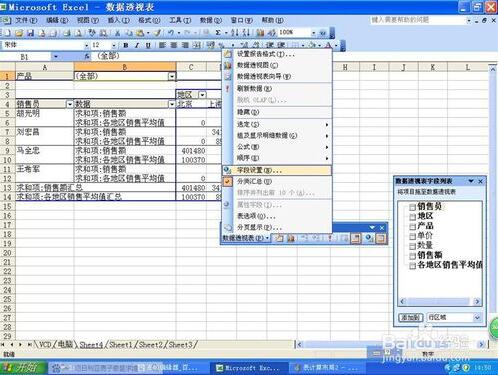
Task: Select 各地区销售平均值 field in list
Action: pos(450,265)
